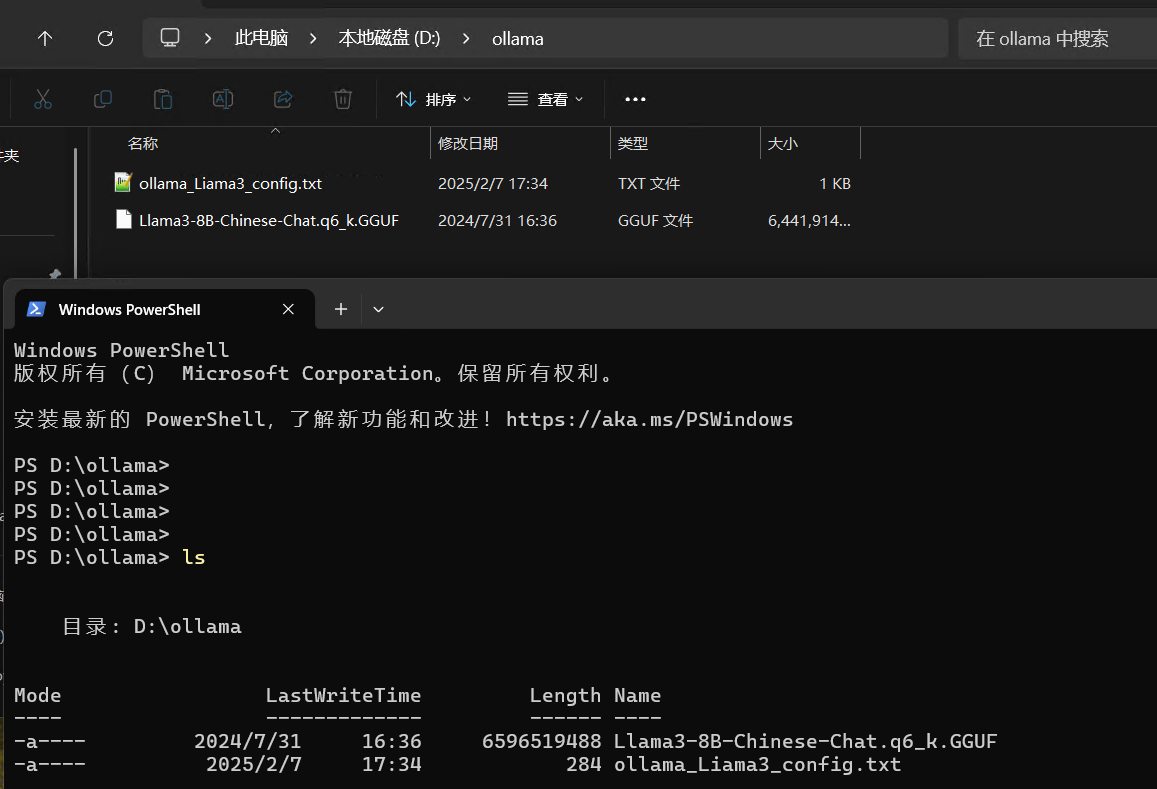Click the Paste clipboard icon

tap(162, 99)
